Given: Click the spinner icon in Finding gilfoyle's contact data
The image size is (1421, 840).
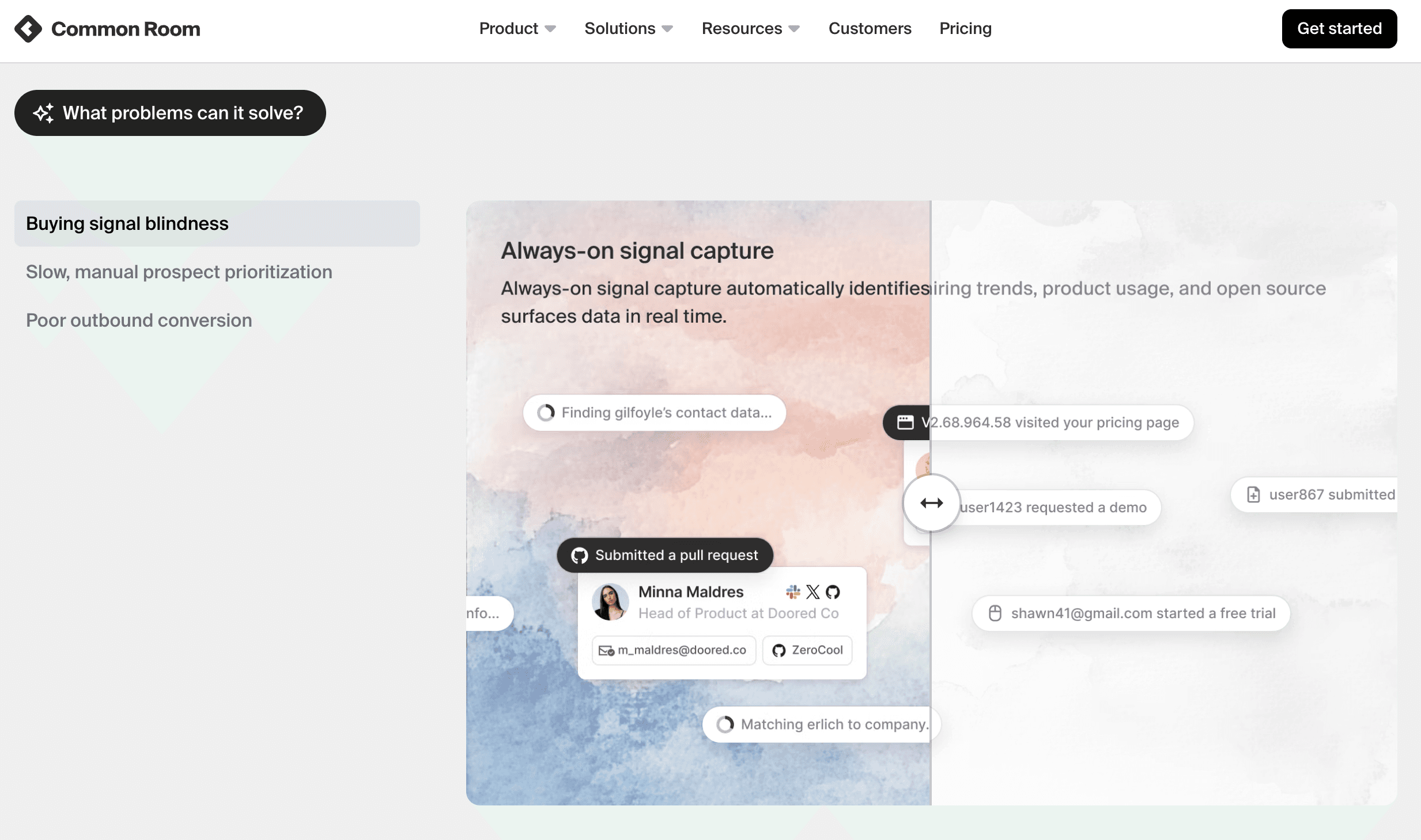Looking at the screenshot, I should (546, 413).
